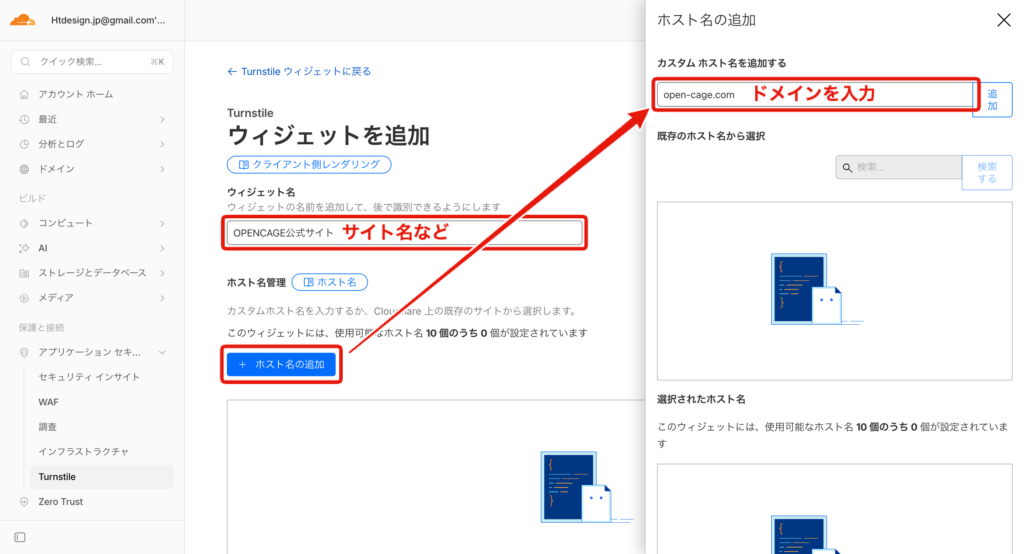This screenshot has width=1024, height=554.
Task: Close the ホスト名の追加 panel
Action: 1004,20
